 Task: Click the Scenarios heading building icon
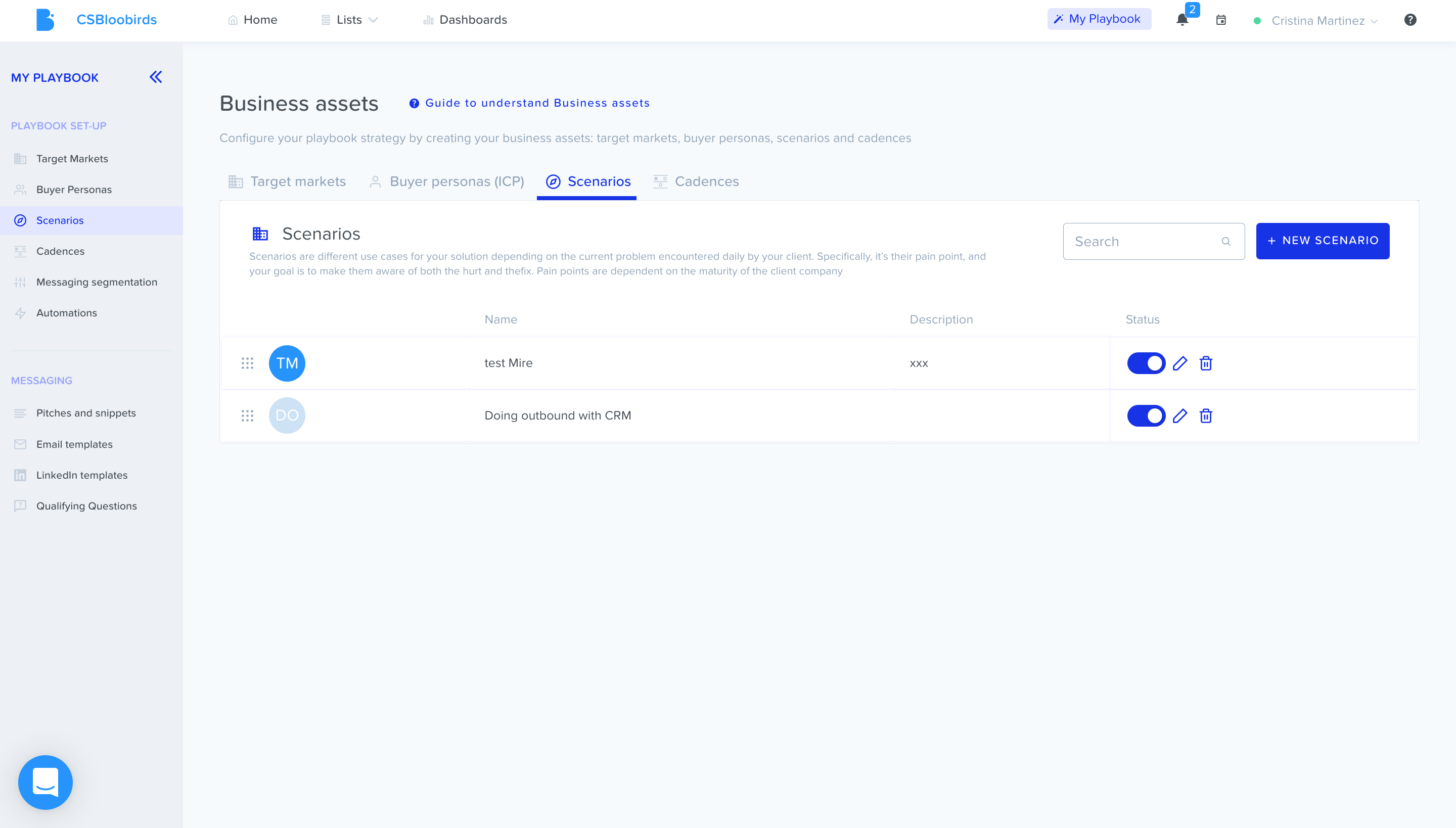pyautogui.click(x=260, y=233)
